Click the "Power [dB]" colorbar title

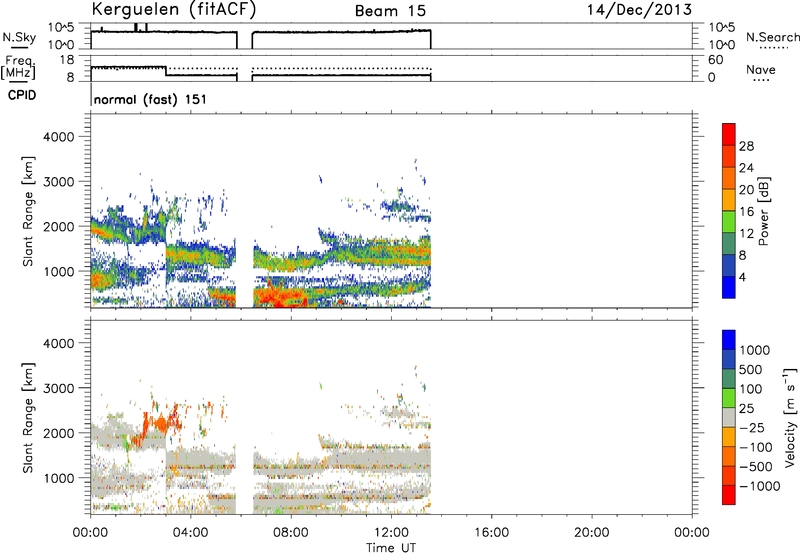tap(763, 211)
